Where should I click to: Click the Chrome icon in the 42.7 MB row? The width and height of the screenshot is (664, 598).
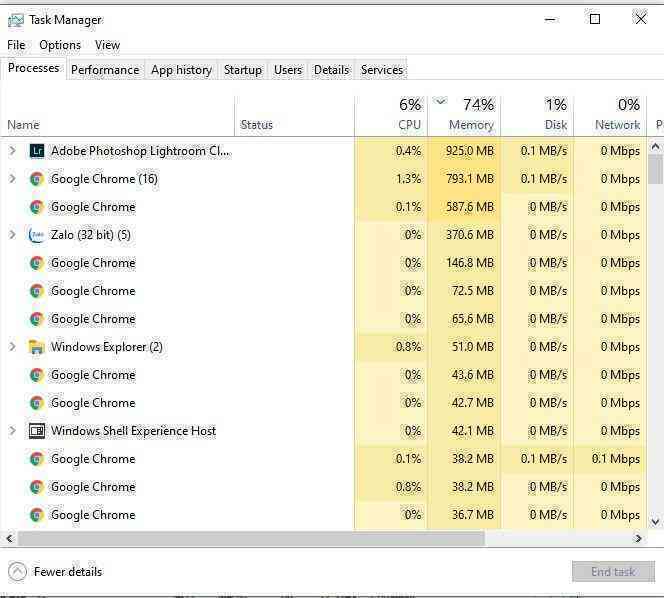[x=37, y=403]
